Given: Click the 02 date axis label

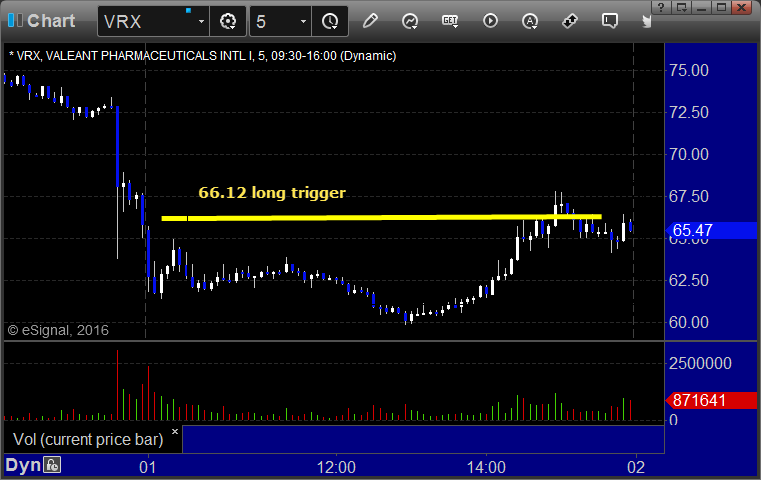Looking at the screenshot, I should [636, 467].
